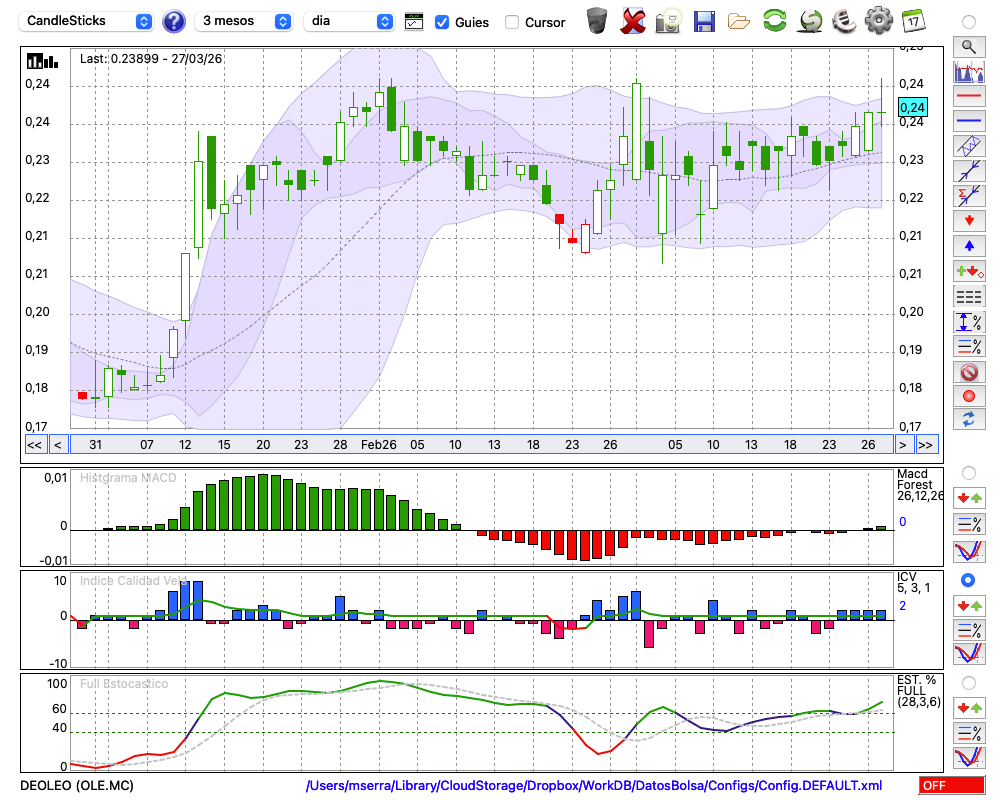Click the date timeline scroll bar
1000x800 pixels.
(480, 444)
